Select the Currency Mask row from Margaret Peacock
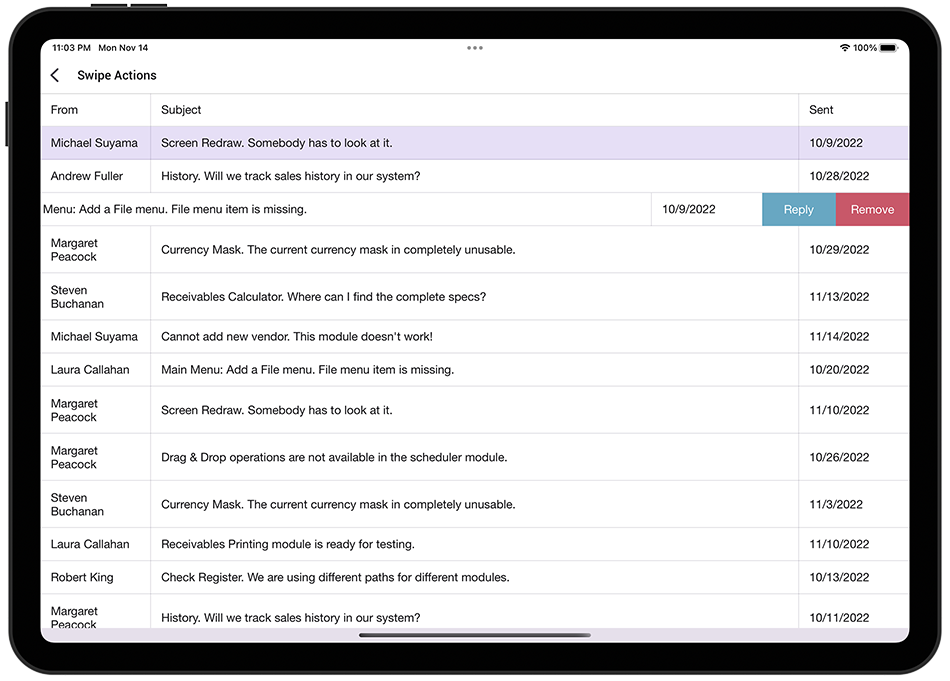Viewport: 950px width, 681px height. point(400,249)
